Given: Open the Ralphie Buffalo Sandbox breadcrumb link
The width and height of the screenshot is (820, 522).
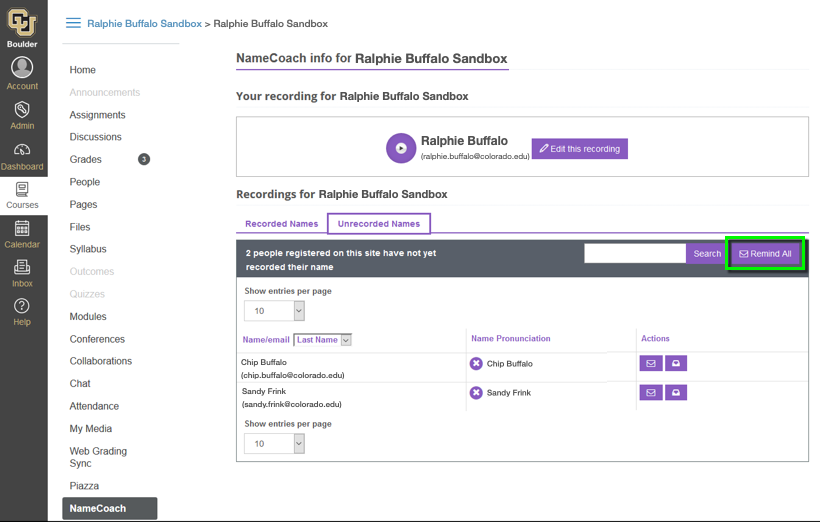Looking at the screenshot, I should (x=144, y=23).
